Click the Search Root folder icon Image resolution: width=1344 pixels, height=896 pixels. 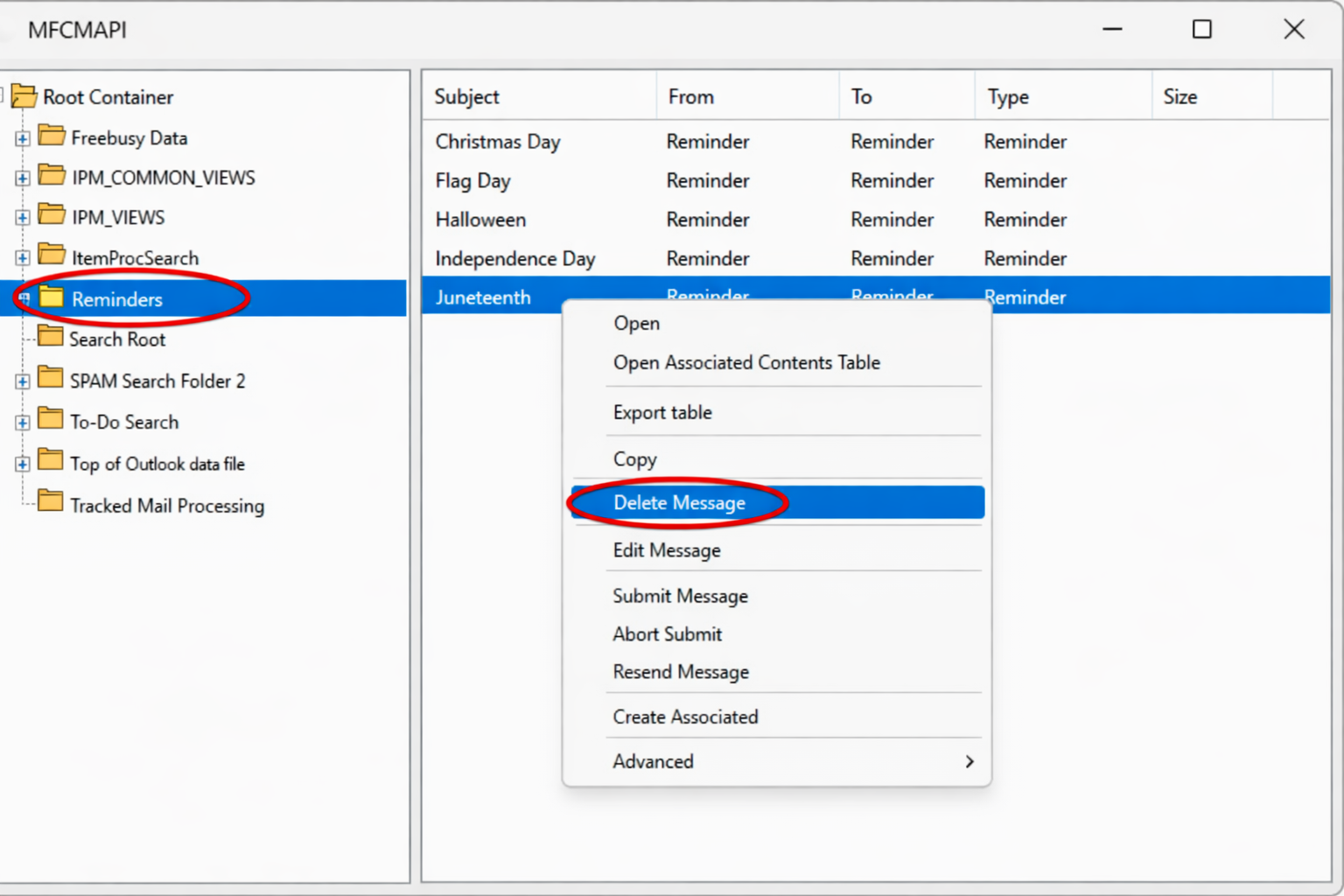[49, 339]
